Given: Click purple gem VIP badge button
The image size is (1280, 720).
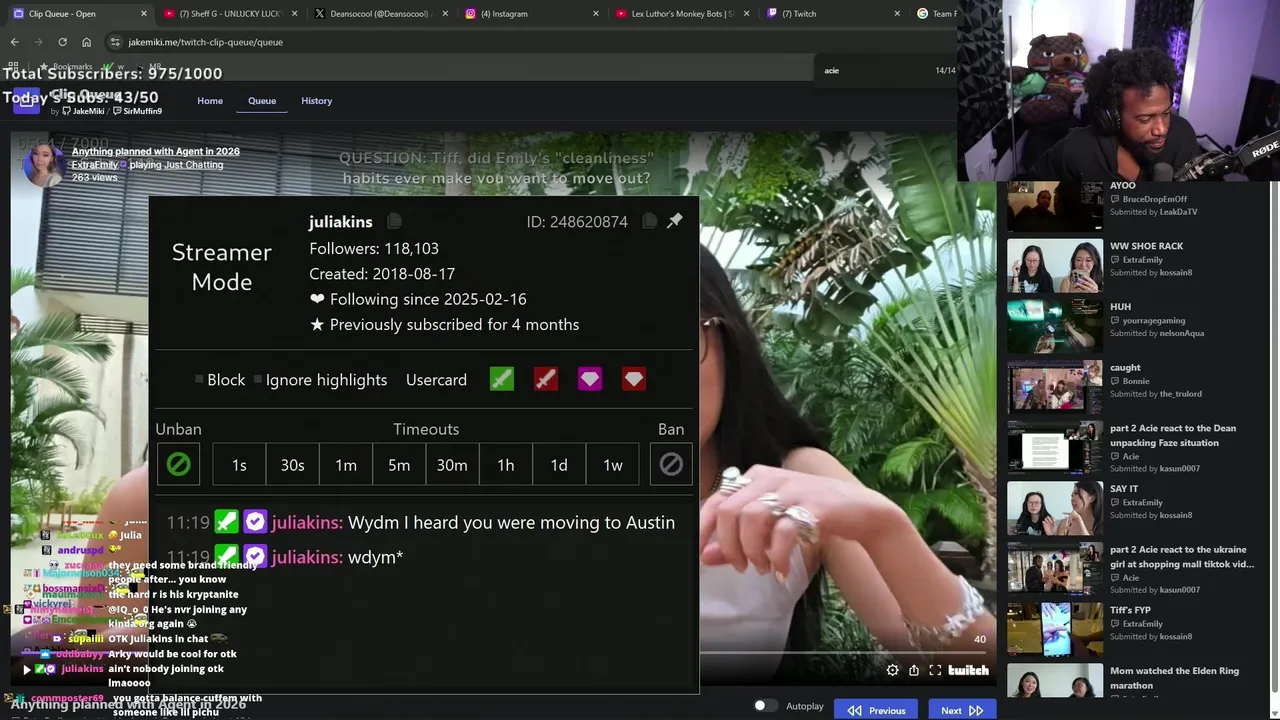Looking at the screenshot, I should tap(590, 379).
